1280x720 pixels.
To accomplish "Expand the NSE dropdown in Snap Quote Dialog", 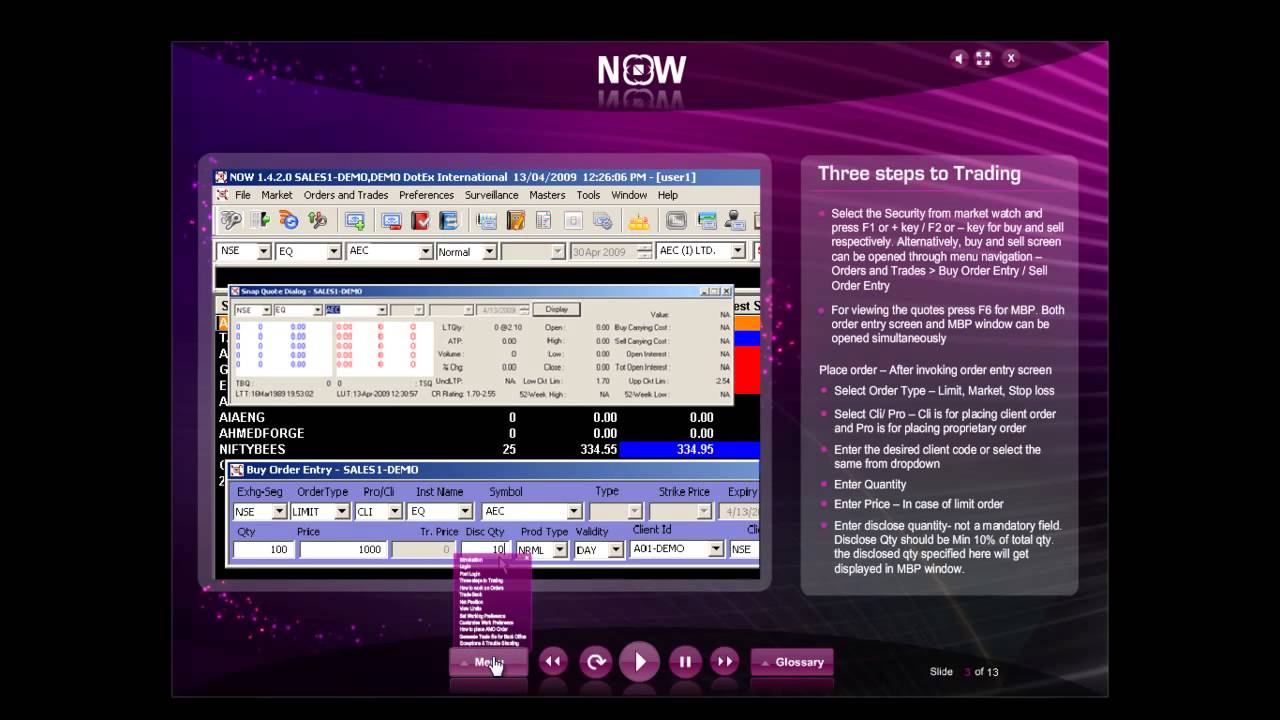I will (x=267, y=310).
